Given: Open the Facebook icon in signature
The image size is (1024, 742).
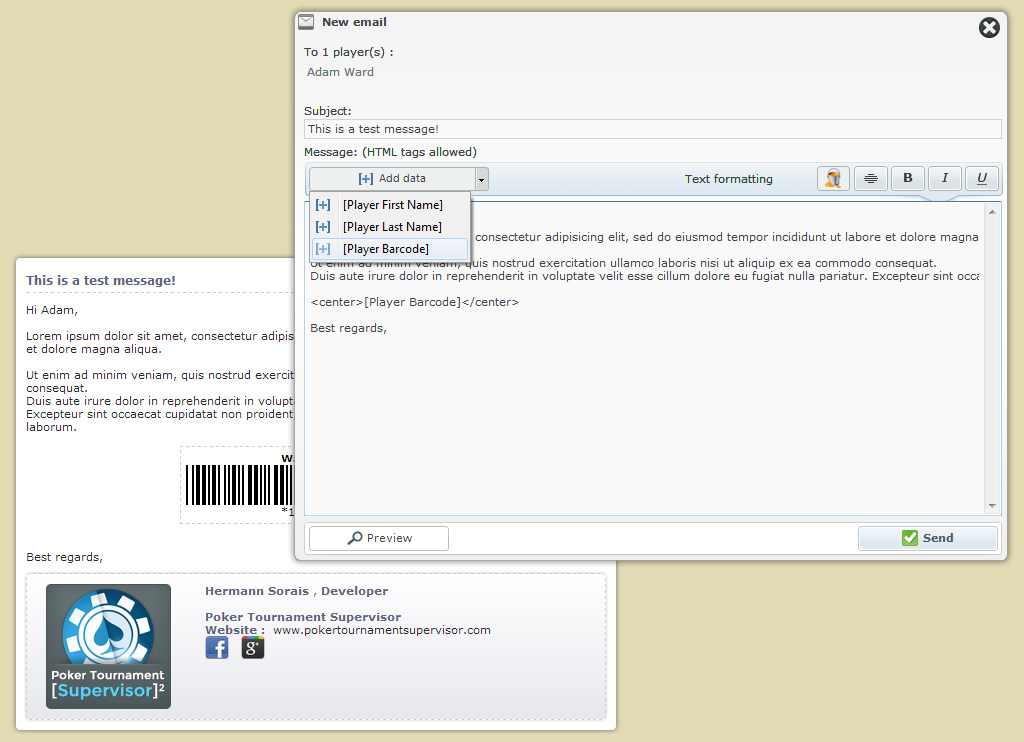Looking at the screenshot, I should point(217,647).
